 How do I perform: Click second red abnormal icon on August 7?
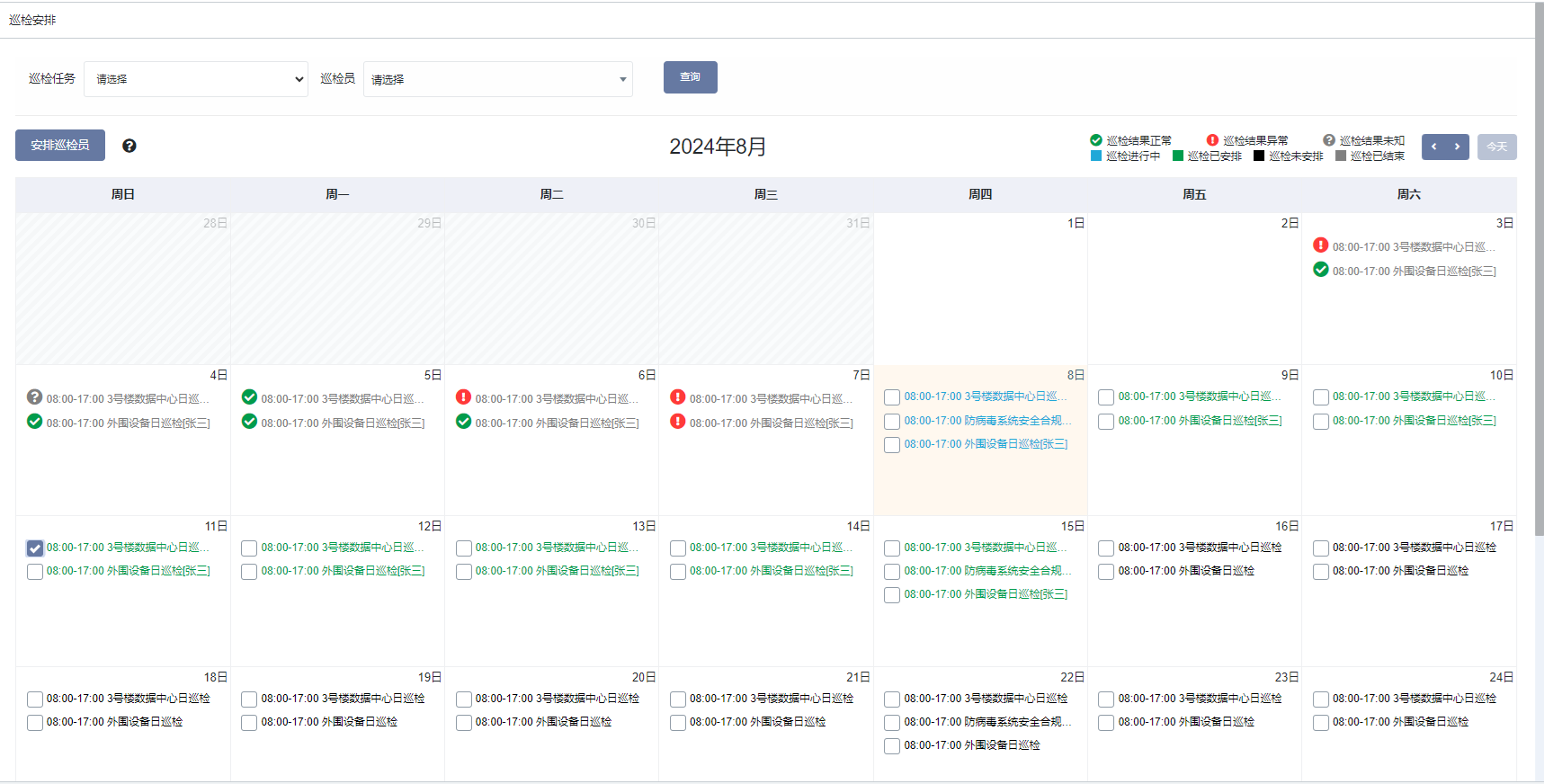click(678, 422)
